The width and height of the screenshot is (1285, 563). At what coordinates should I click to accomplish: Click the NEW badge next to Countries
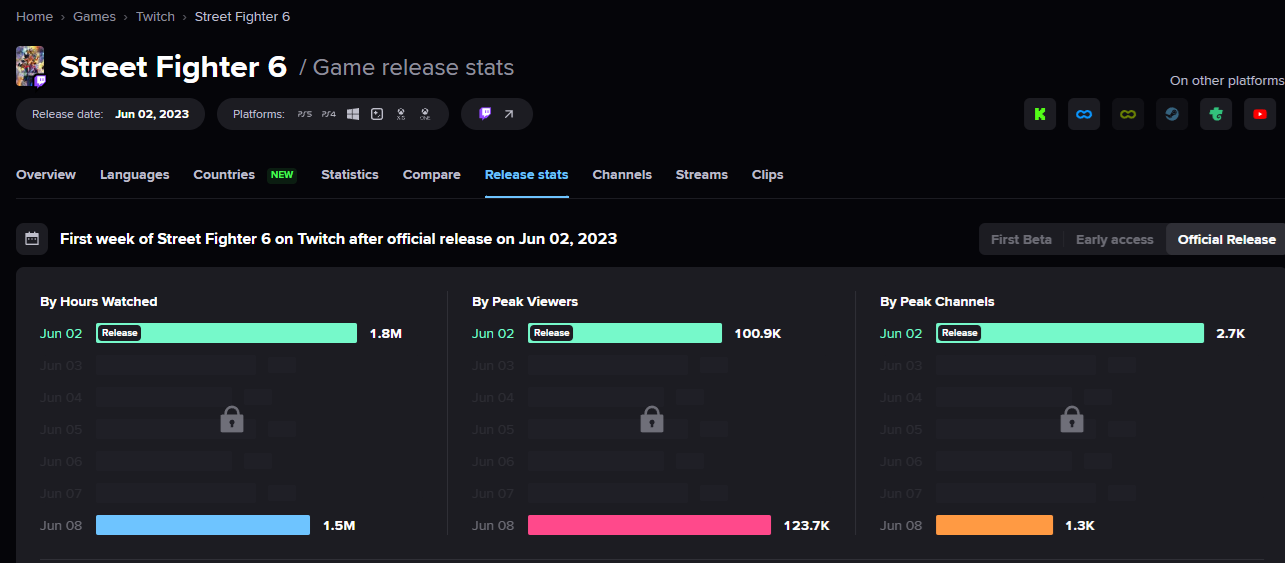[x=282, y=175]
